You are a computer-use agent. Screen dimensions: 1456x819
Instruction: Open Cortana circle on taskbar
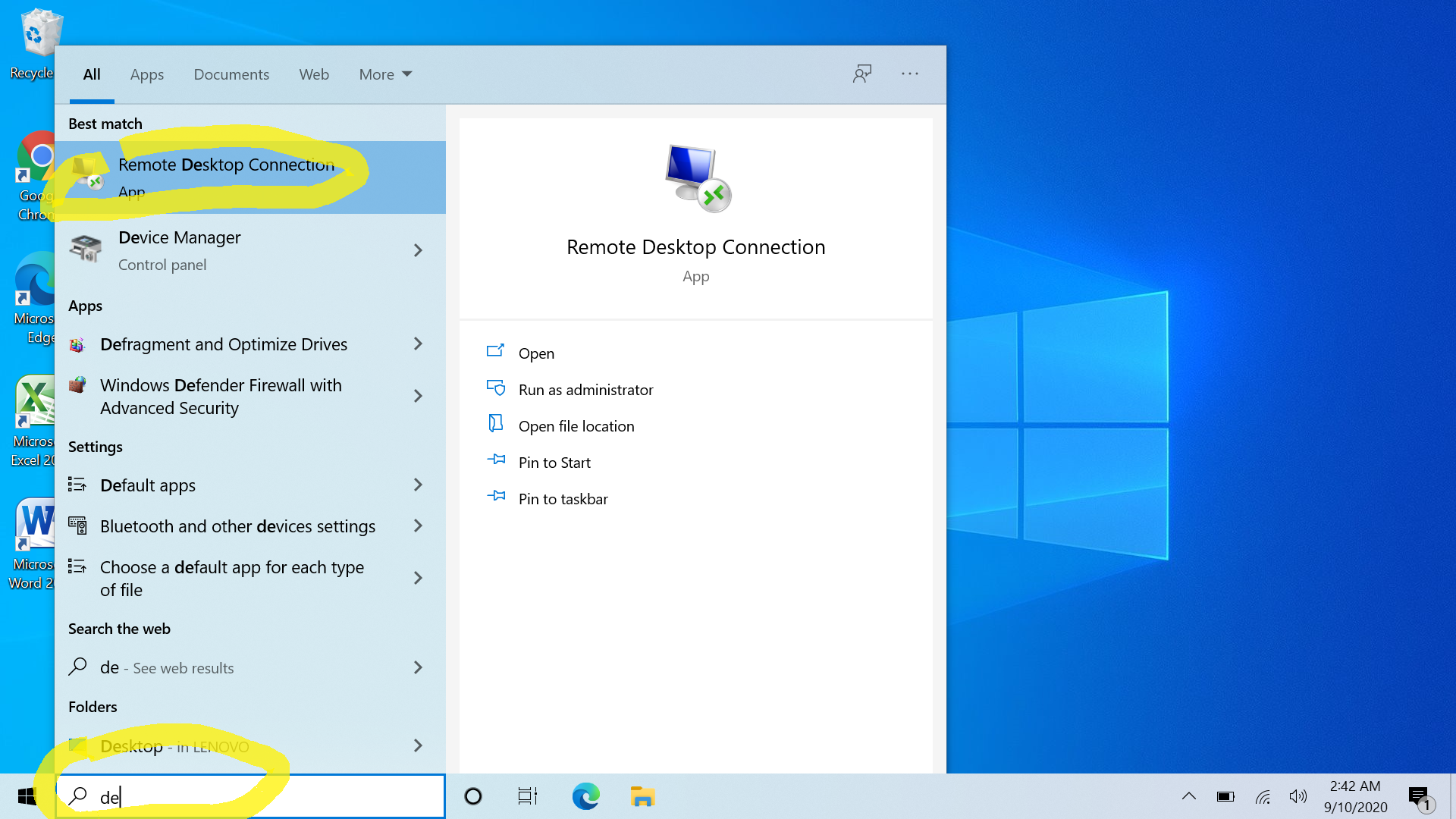(473, 796)
